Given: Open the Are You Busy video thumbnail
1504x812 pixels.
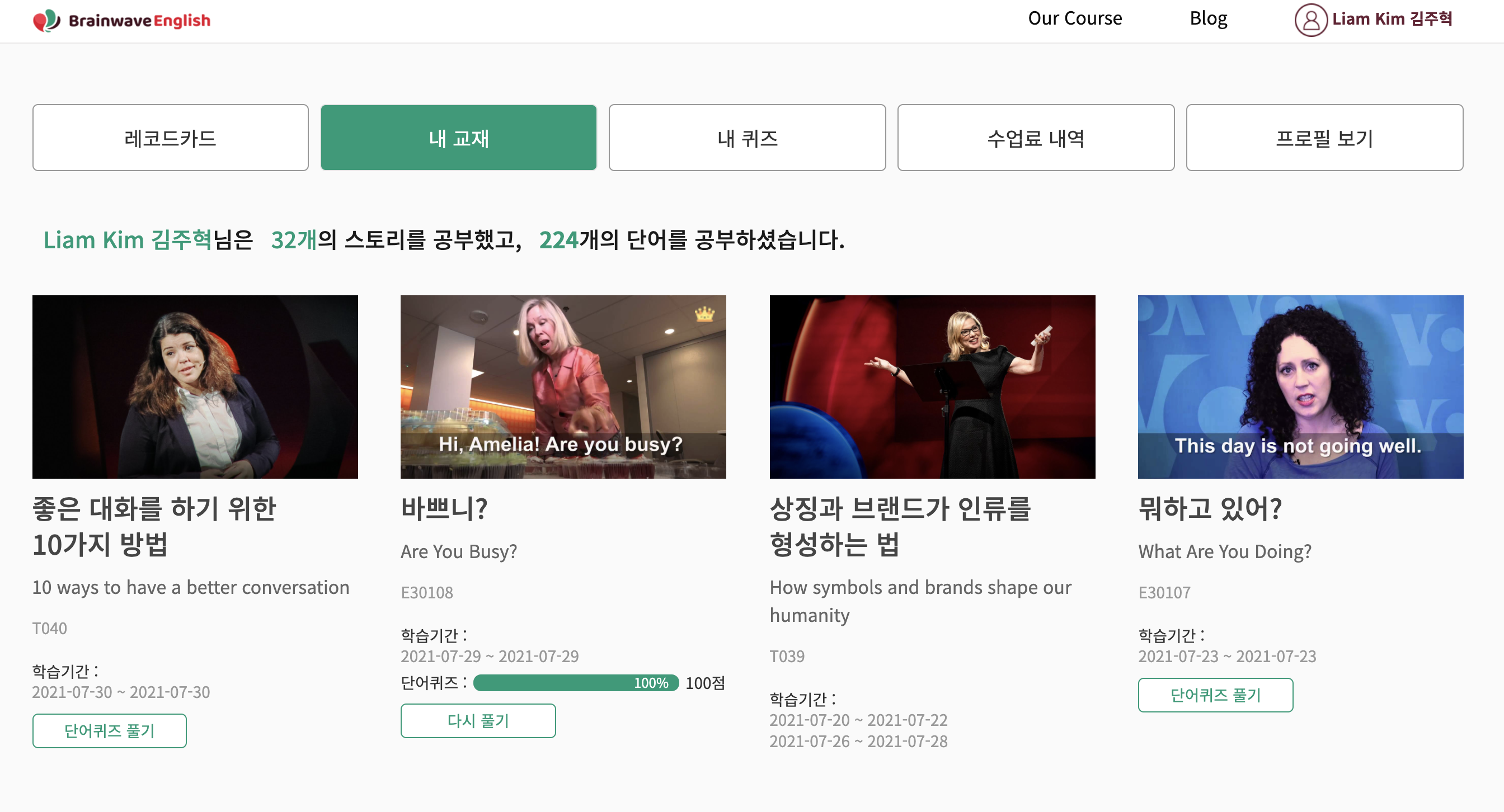Looking at the screenshot, I should pyautogui.click(x=563, y=387).
